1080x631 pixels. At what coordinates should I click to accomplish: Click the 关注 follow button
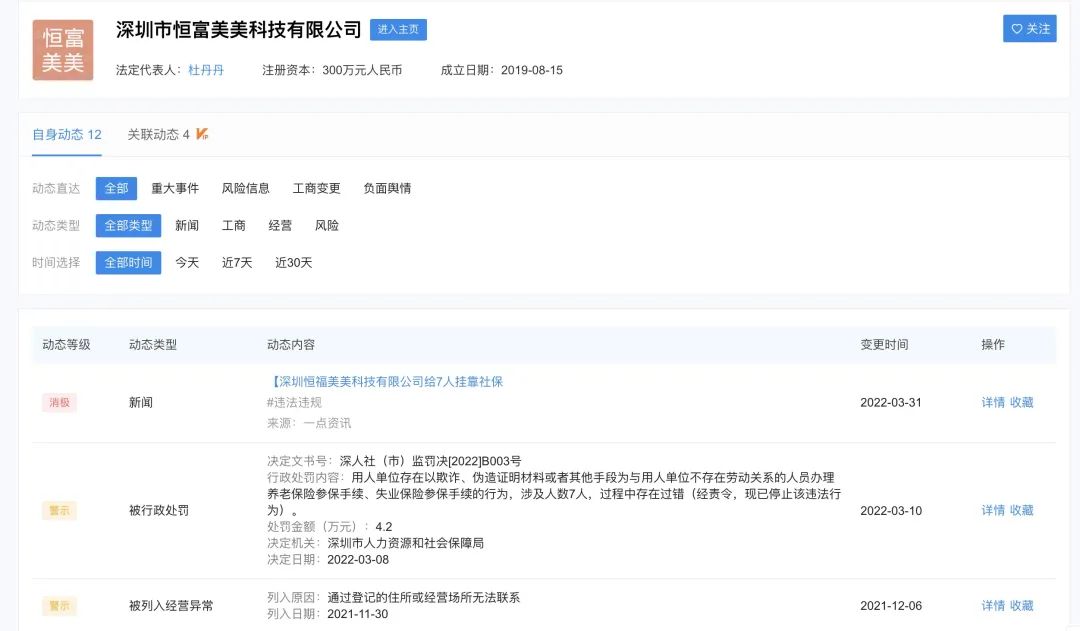[1029, 29]
